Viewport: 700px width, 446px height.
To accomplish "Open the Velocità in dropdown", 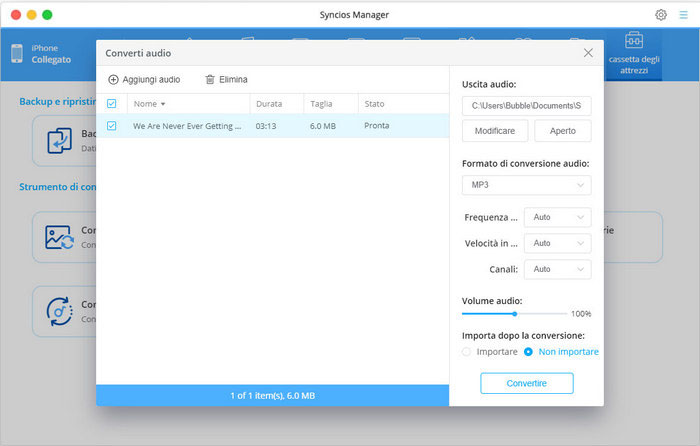I will tap(557, 243).
